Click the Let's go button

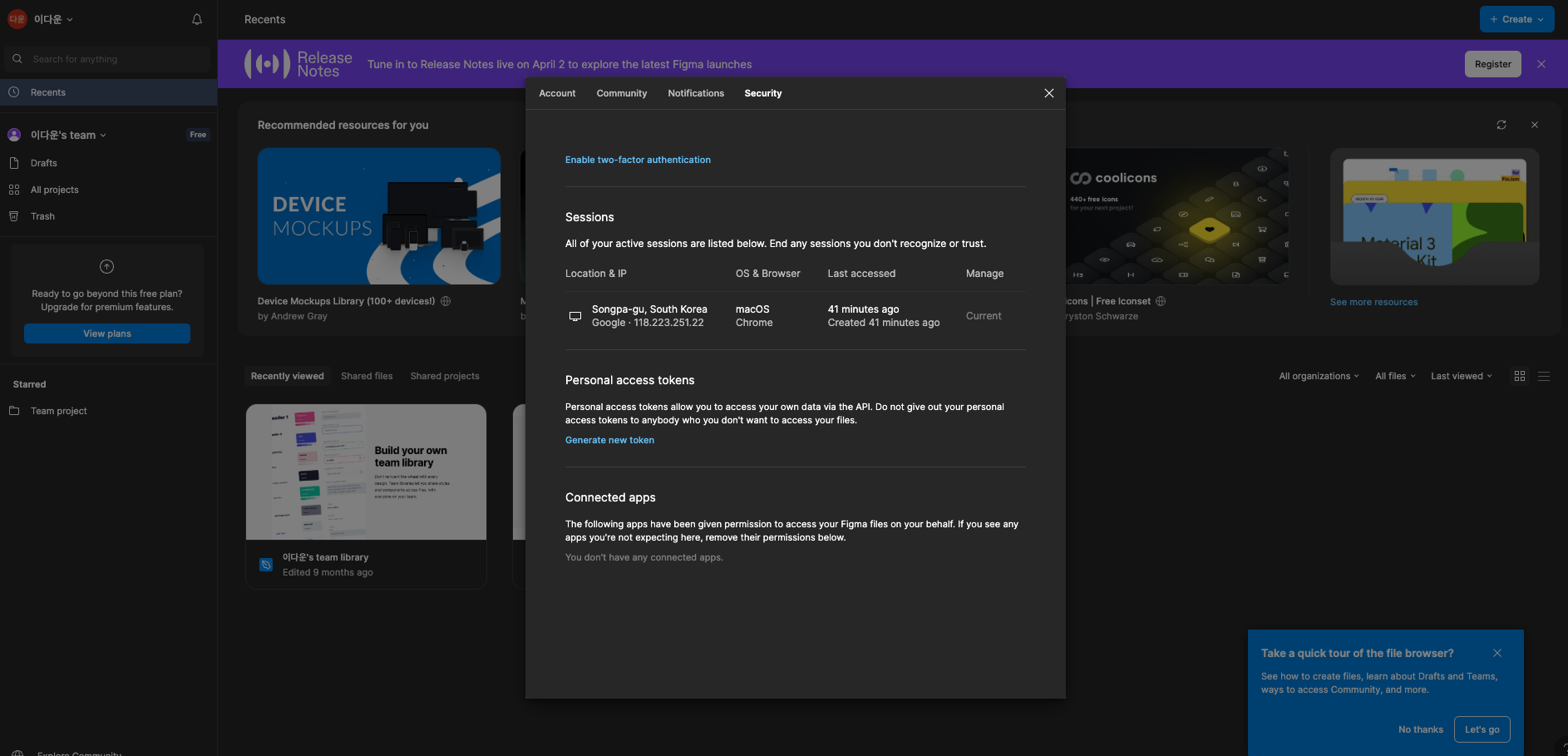pyautogui.click(x=1482, y=729)
